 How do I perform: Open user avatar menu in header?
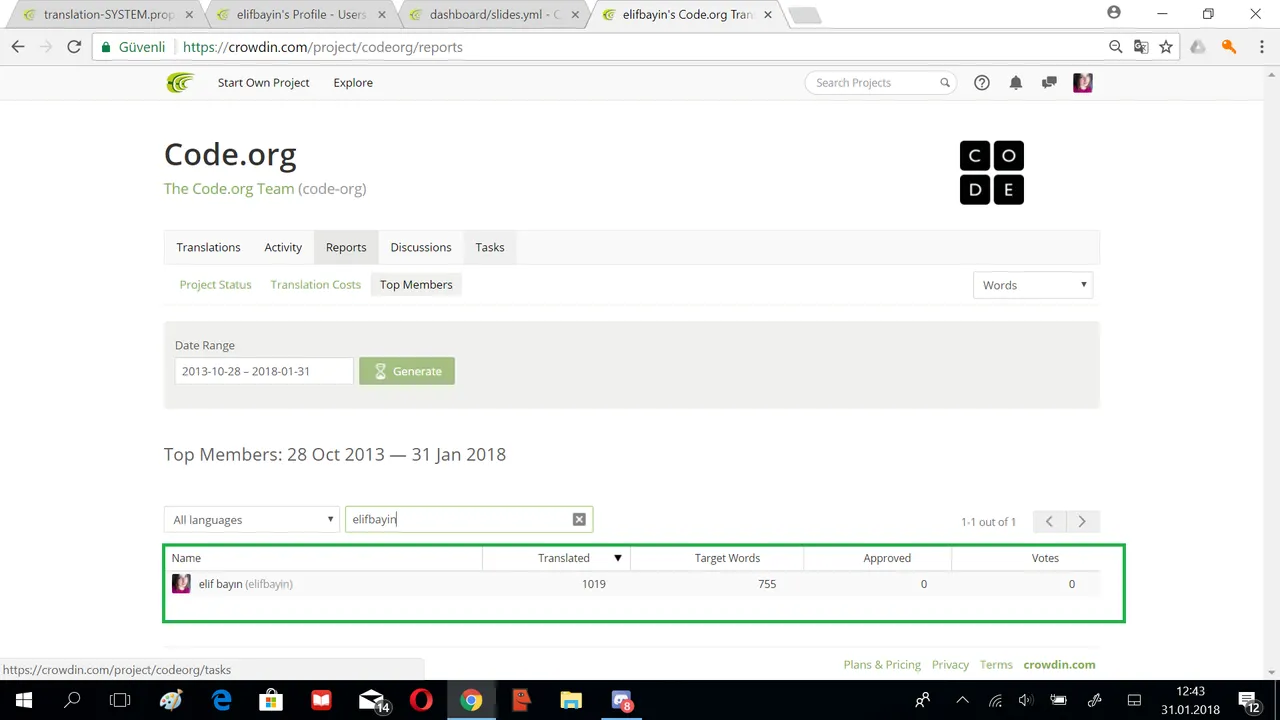[x=1083, y=83]
